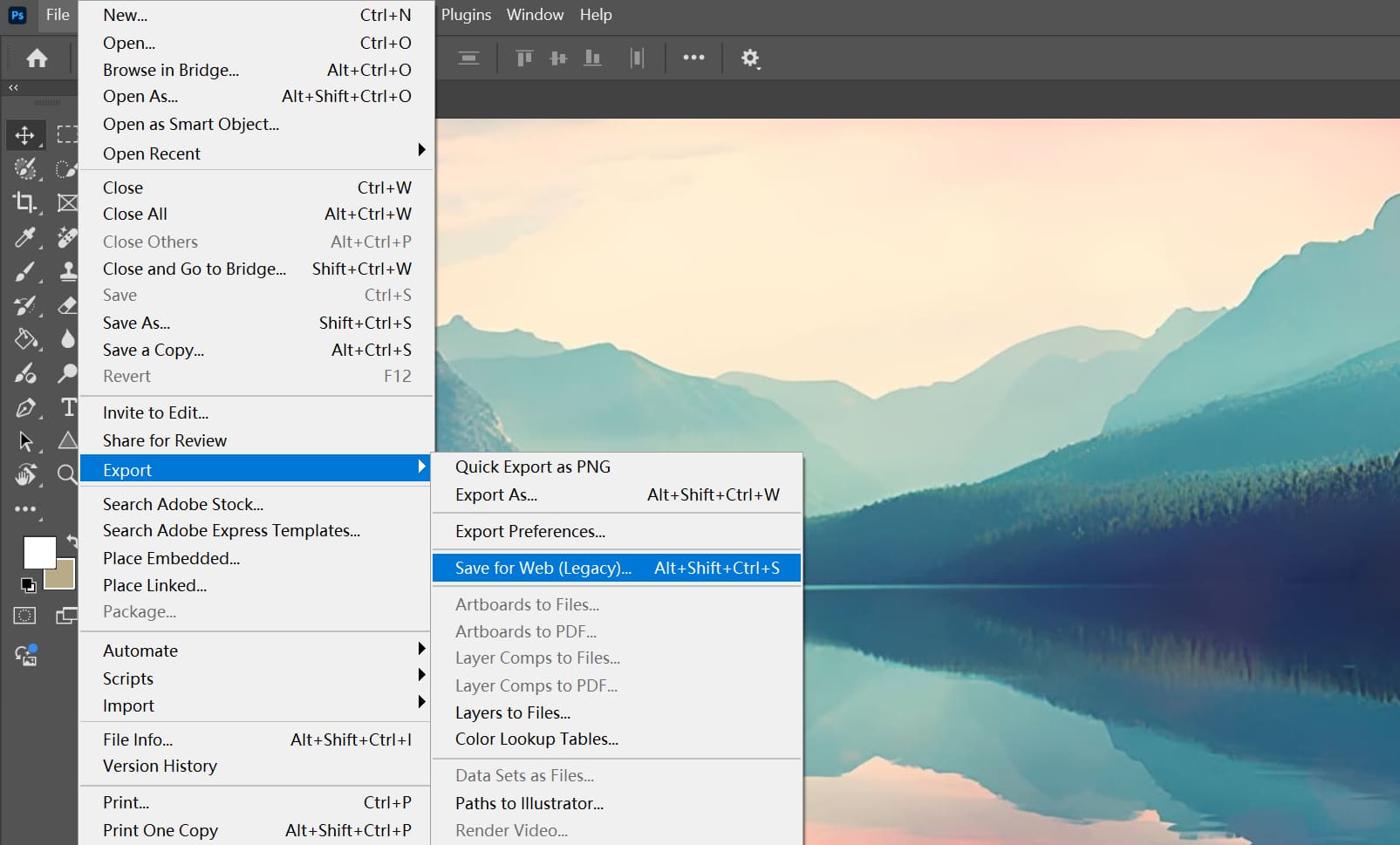Open the Plugins menu
Viewport: 1400px width, 845px height.
pos(465,15)
